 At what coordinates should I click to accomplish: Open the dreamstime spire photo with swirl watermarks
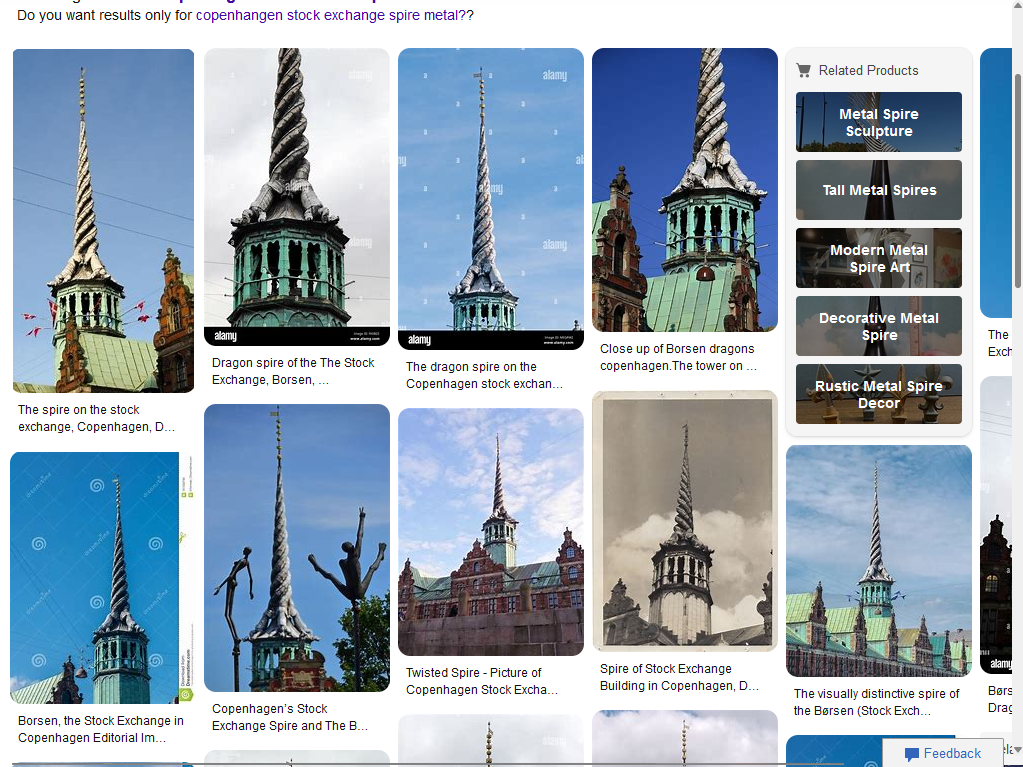point(102,577)
